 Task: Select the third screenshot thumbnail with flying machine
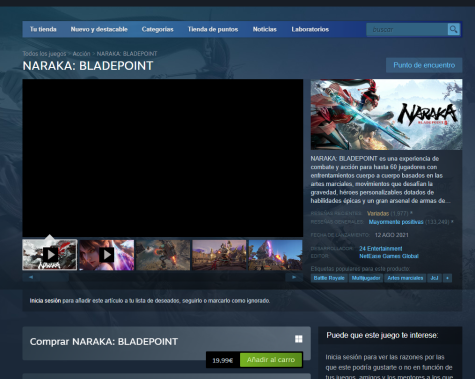[x=163, y=255]
